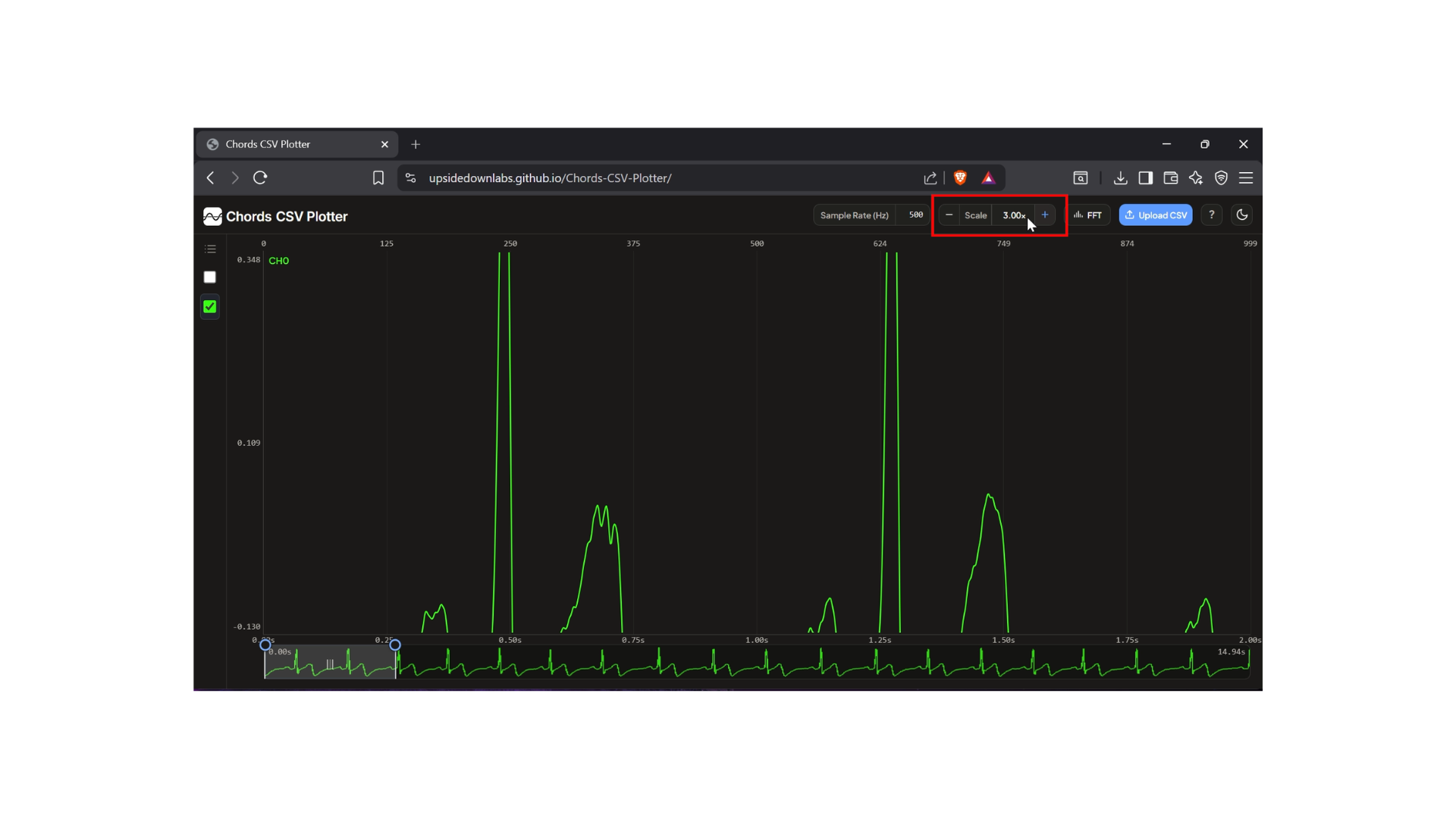Click the left handle of the timeline range
The image size is (1456, 819).
pyautogui.click(x=265, y=645)
